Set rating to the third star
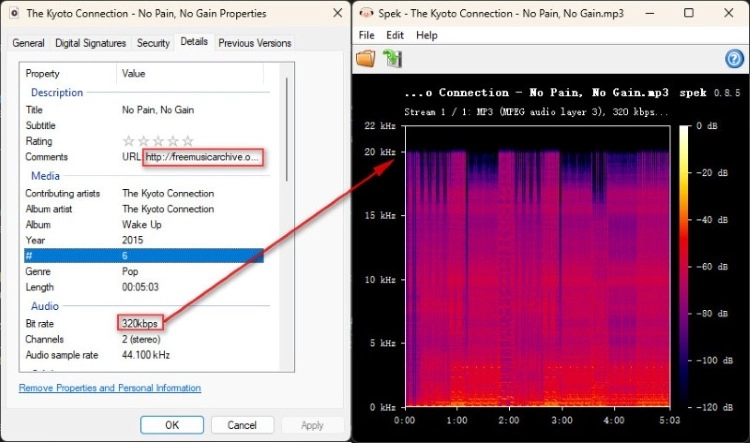Viewport: 750px width, 443px height. pos(158,141)
